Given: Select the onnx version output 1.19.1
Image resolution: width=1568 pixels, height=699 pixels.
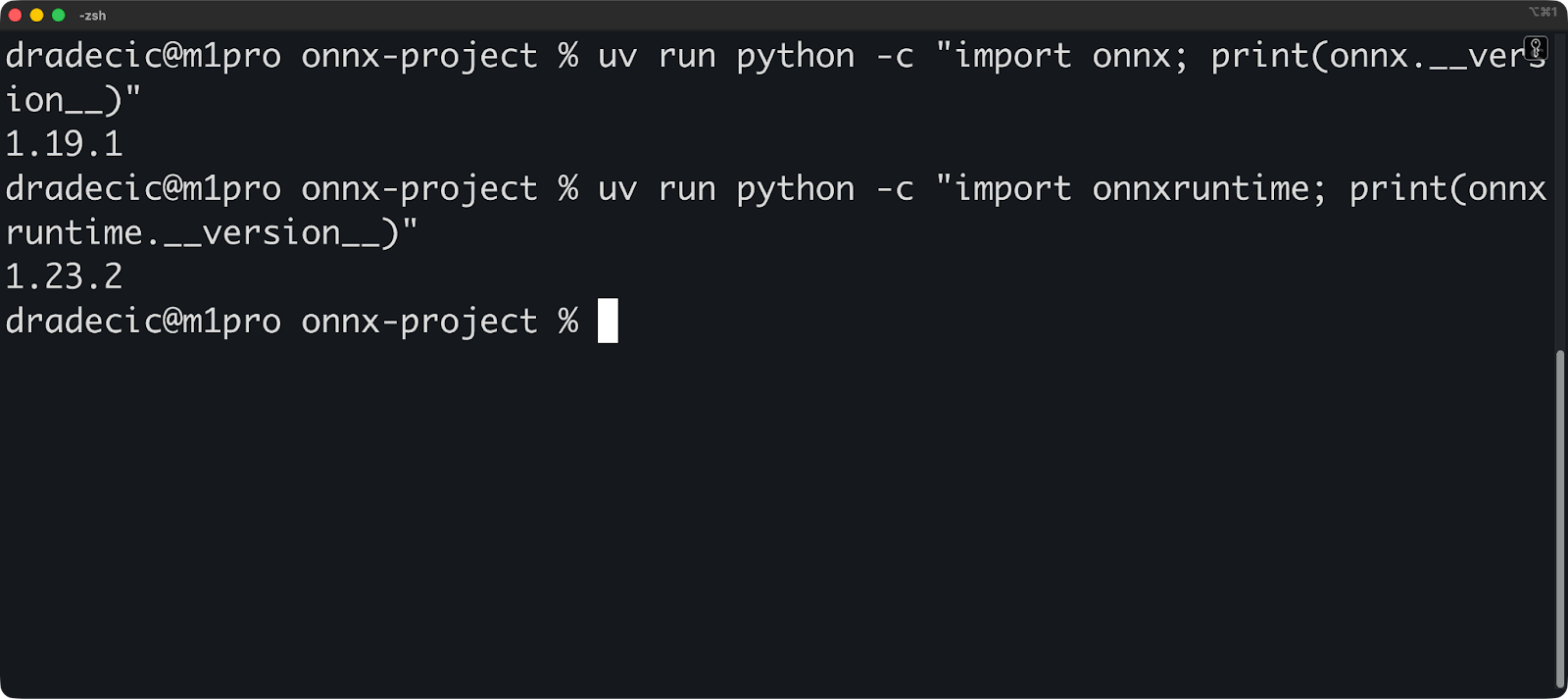Looking at the screenshot, I should coord(64,143).
